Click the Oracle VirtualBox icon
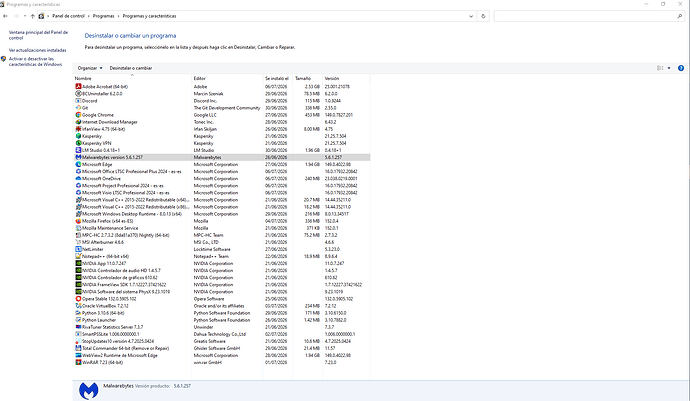 (x=78, y=305)
